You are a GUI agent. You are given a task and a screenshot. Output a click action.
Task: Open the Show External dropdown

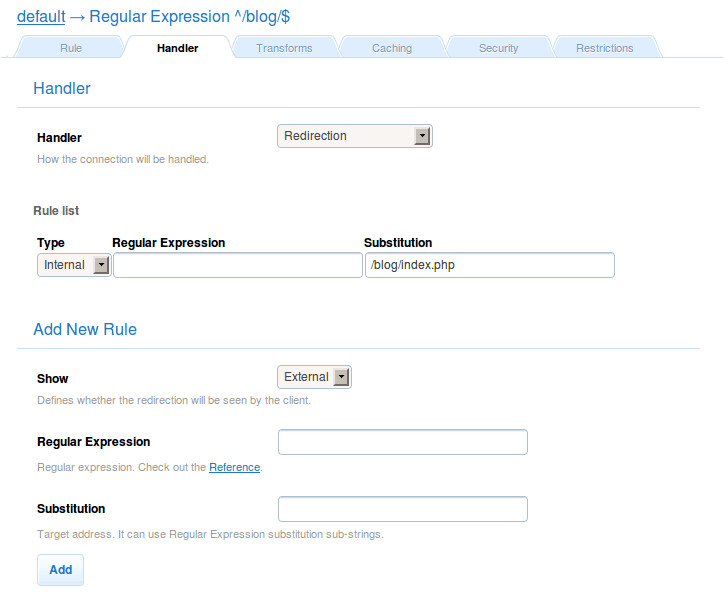pyautogui.click(x=314, y=377)
